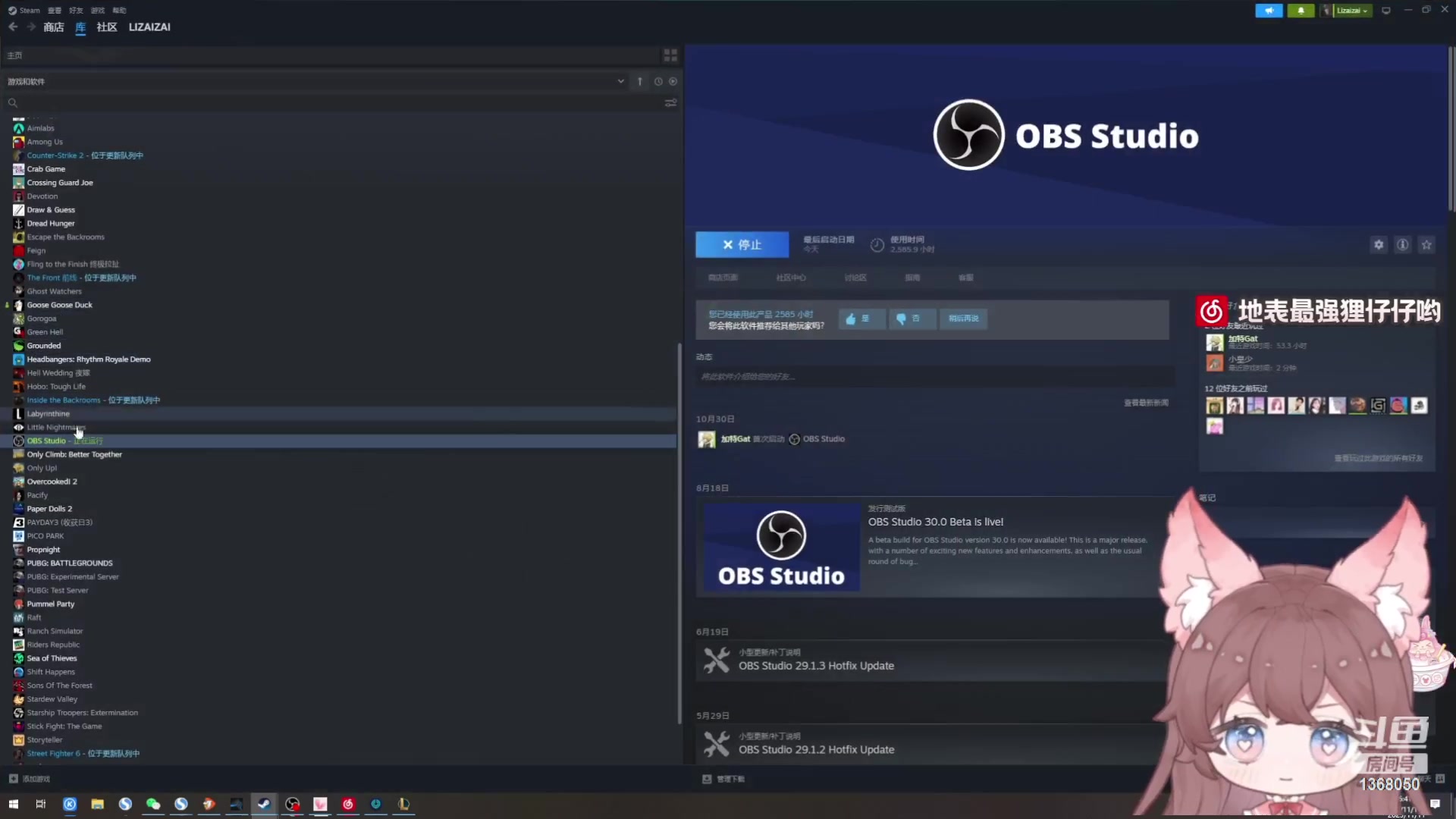1456x819 pixels.
Task: Select Stardew Valley in the library
Action: click(52, 699)
